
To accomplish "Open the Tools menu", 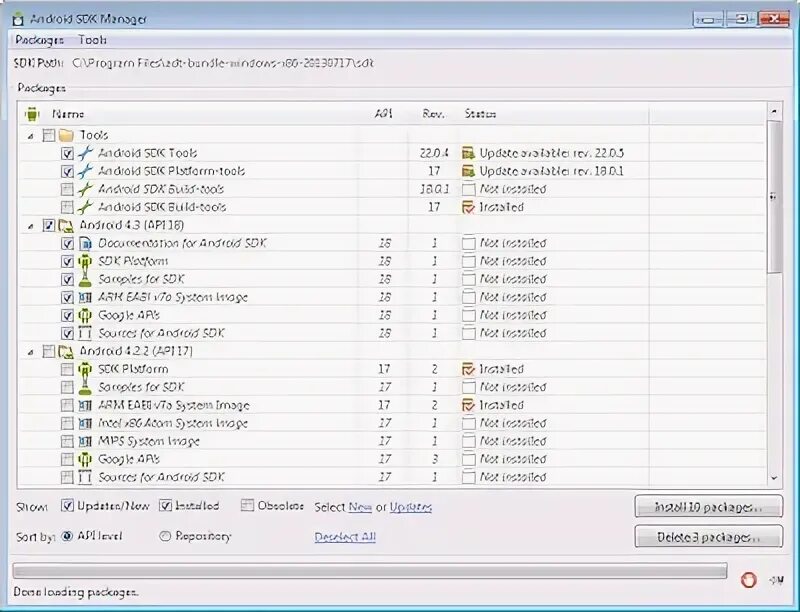I will (x=92, y=40).
